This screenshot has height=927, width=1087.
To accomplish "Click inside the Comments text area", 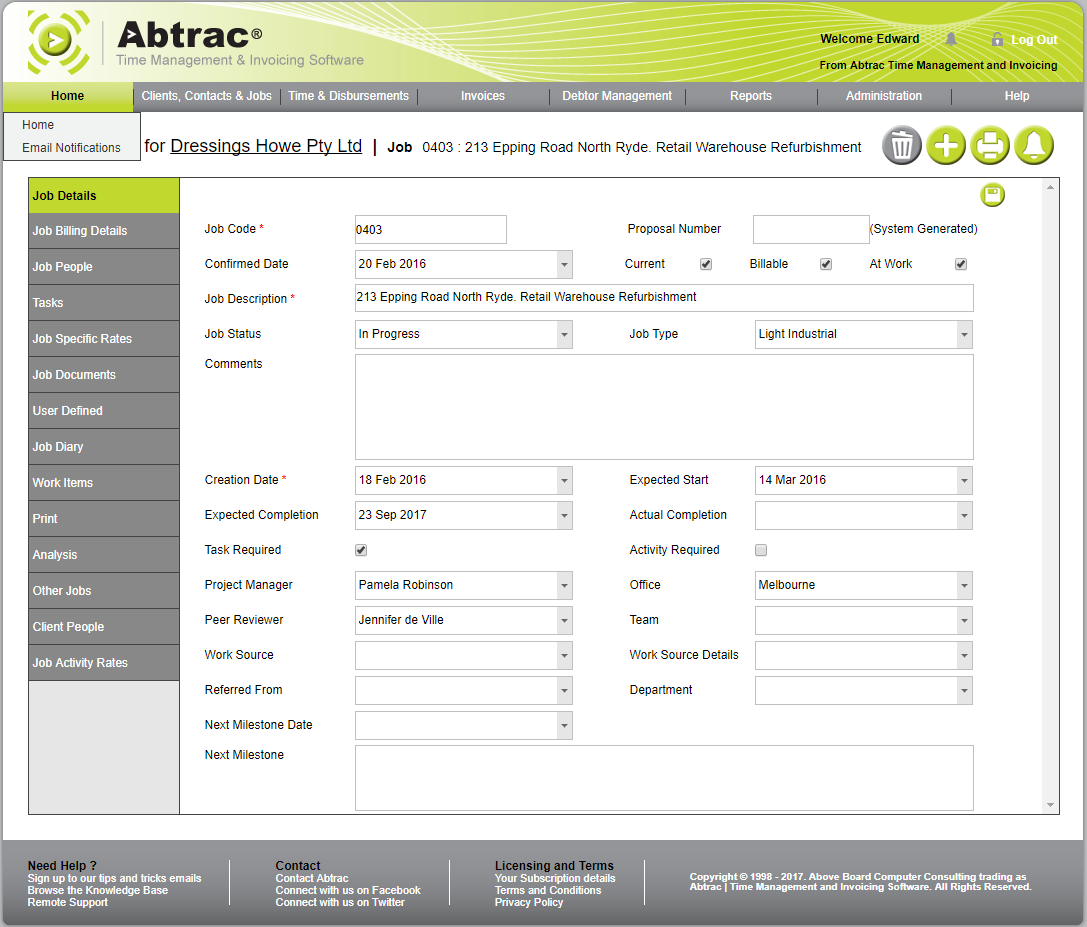I will 663,407.
